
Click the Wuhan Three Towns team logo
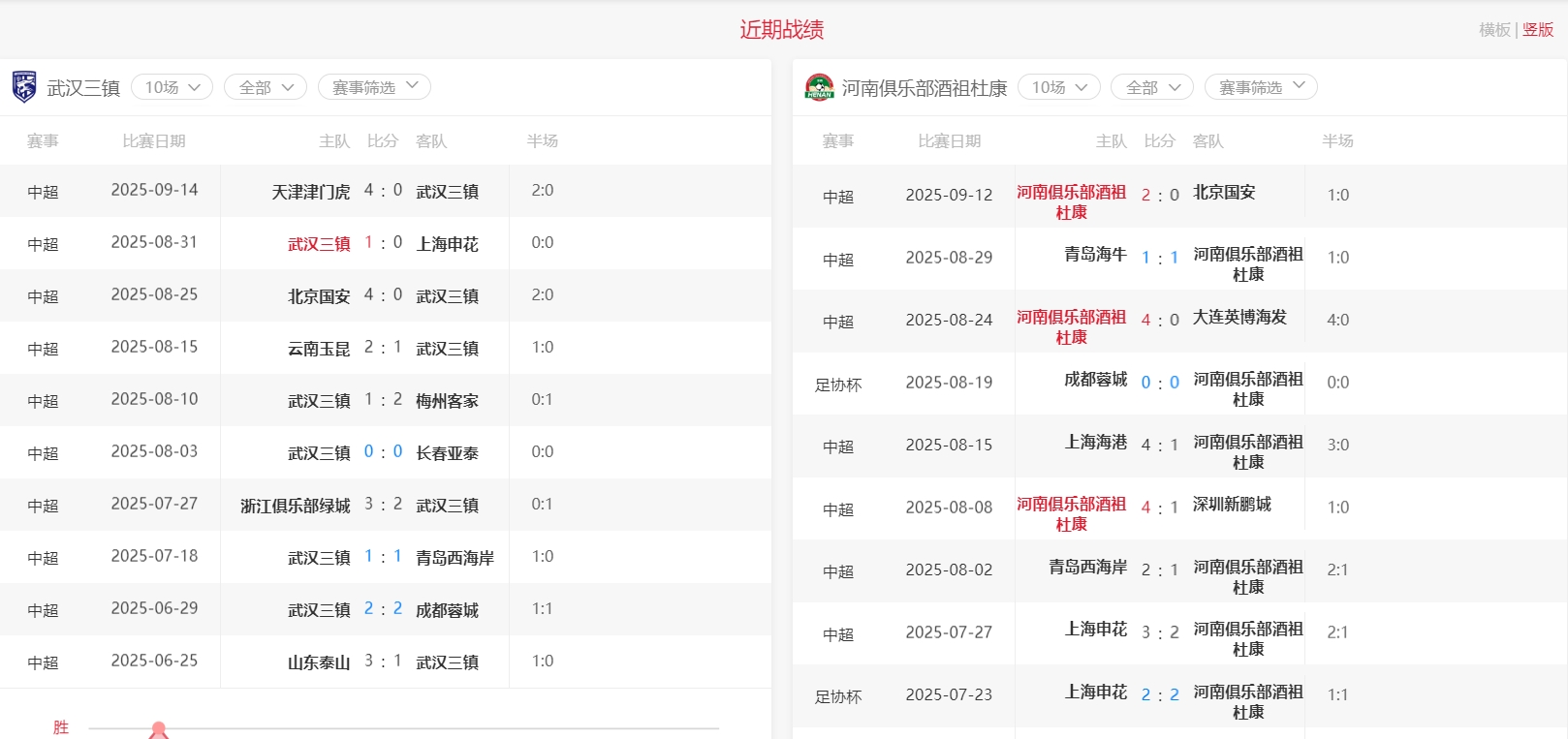click(x=24, y=87)
